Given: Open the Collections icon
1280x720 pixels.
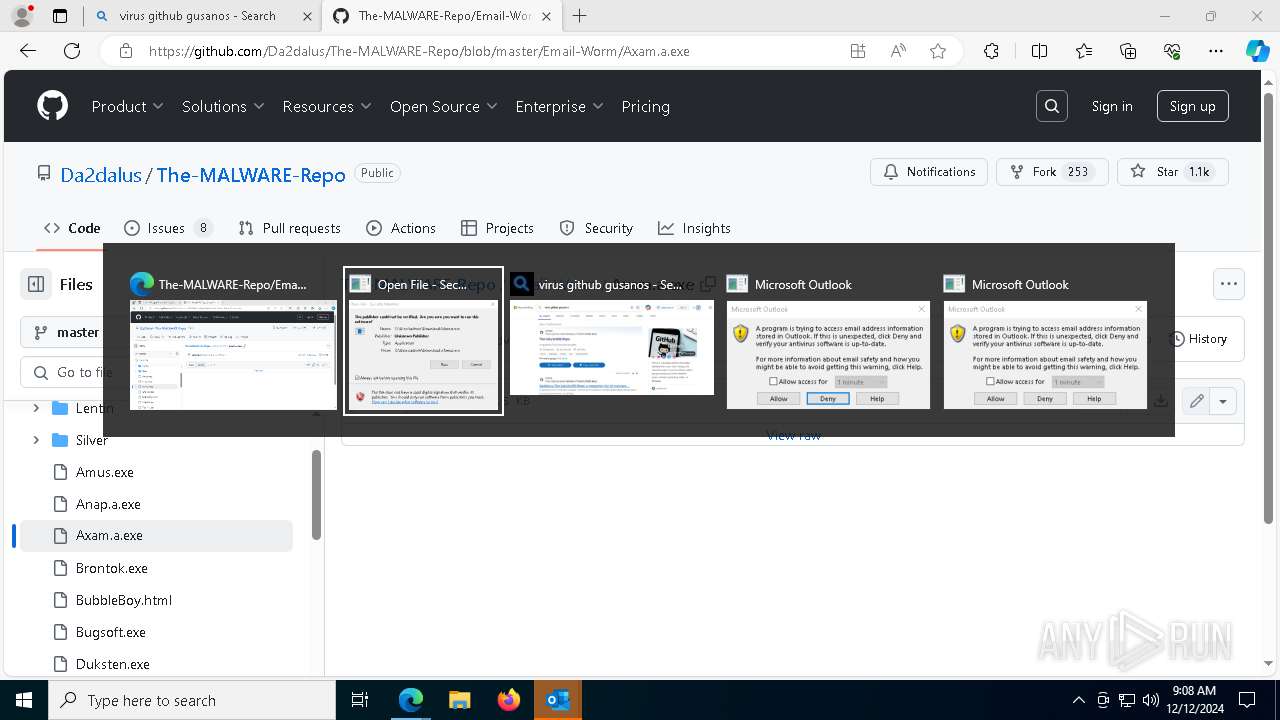Looking at the screenshot, I should (1128, 51).
